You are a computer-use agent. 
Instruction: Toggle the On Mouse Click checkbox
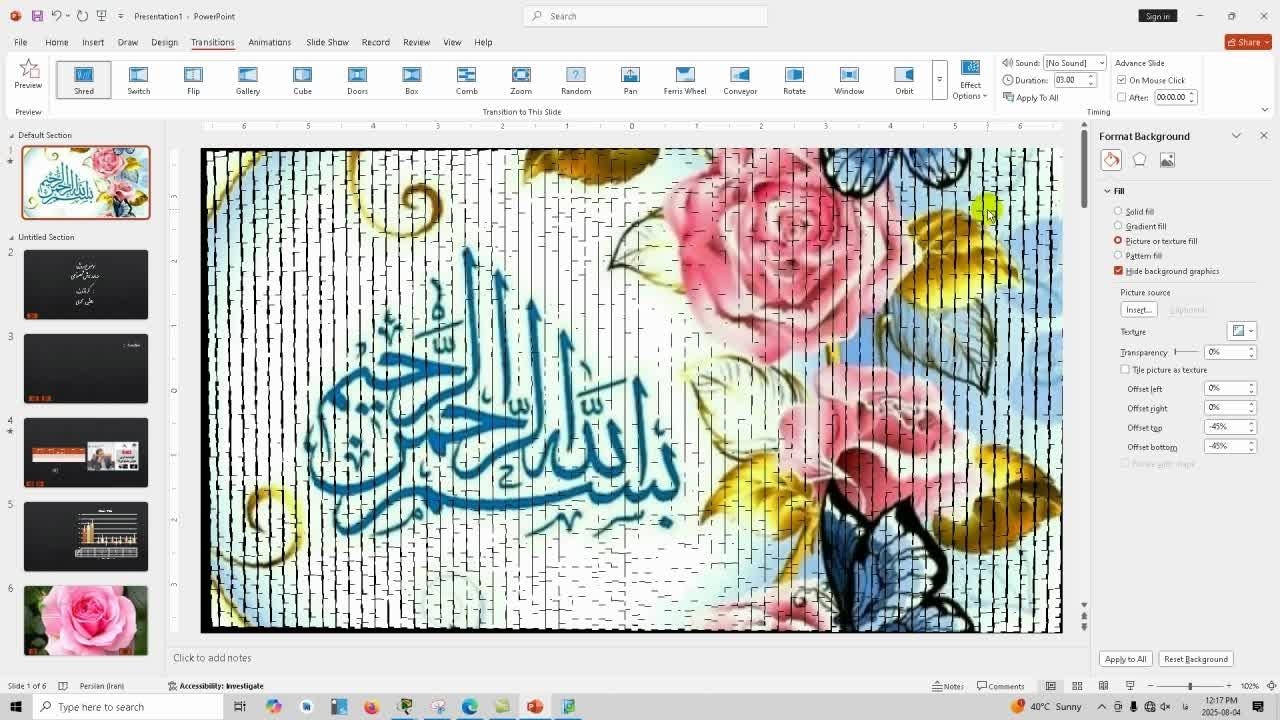pyautogui.click(x=1122, y=80)
